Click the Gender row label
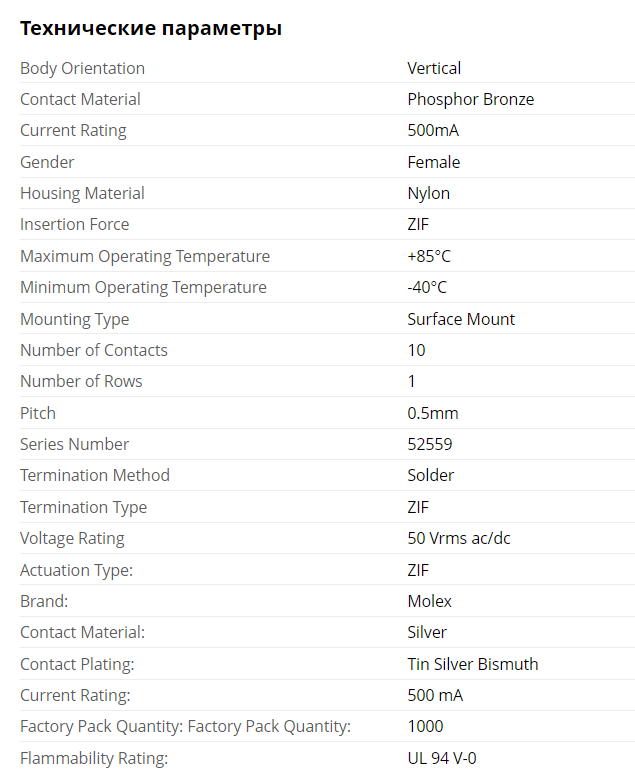 click(47, 162)
